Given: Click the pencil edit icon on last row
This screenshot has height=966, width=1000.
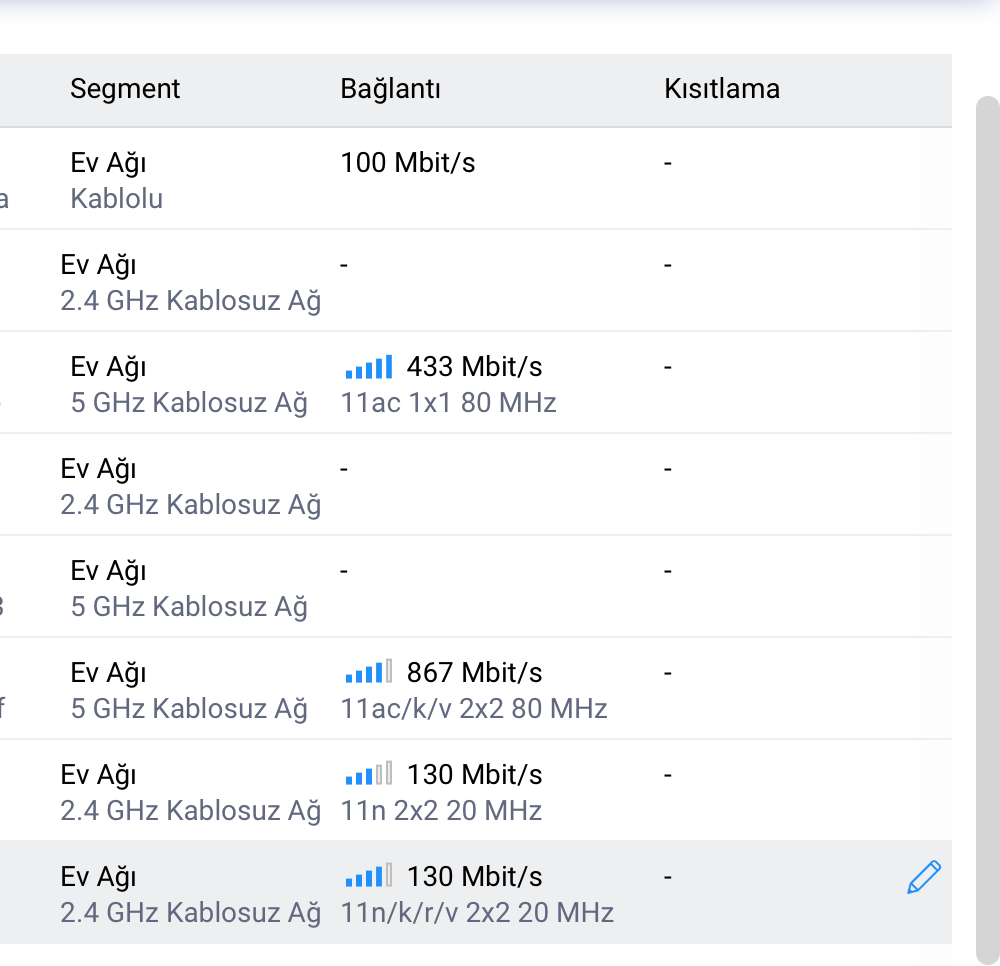Looking at the screenshot, I should pyautogui.click(x=923, y=877).
